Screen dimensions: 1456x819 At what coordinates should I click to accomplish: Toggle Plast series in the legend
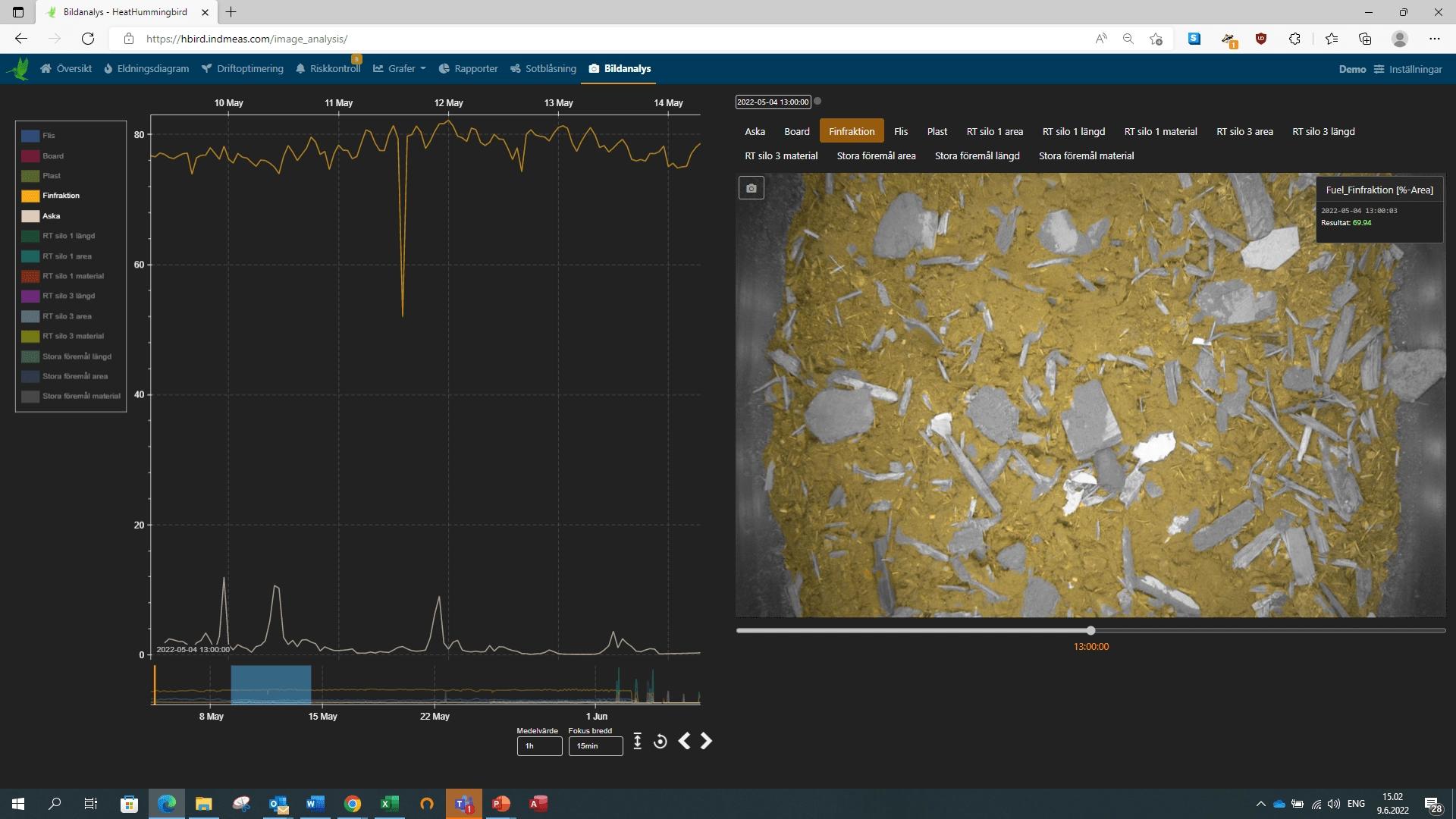pos(51,176)
